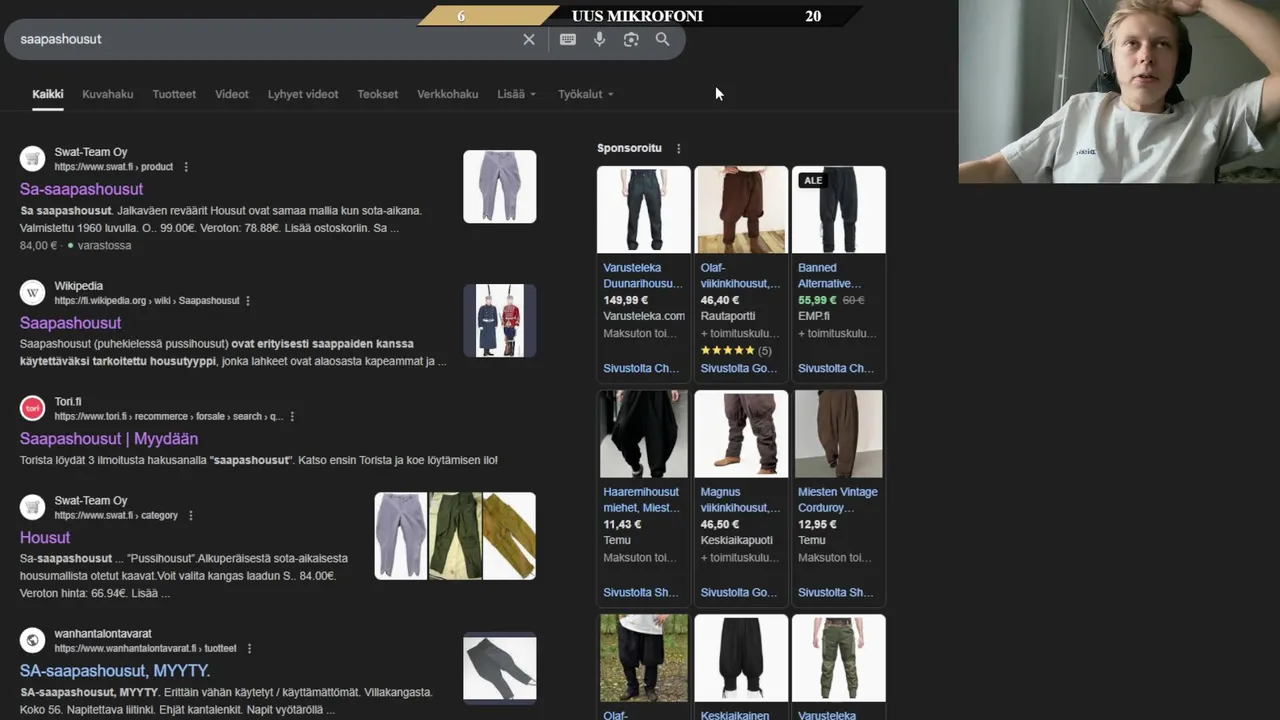Open more options for Swat-Team Oy category result
The width and height of the screenshot is (1280, 720).
pos(191,516)
